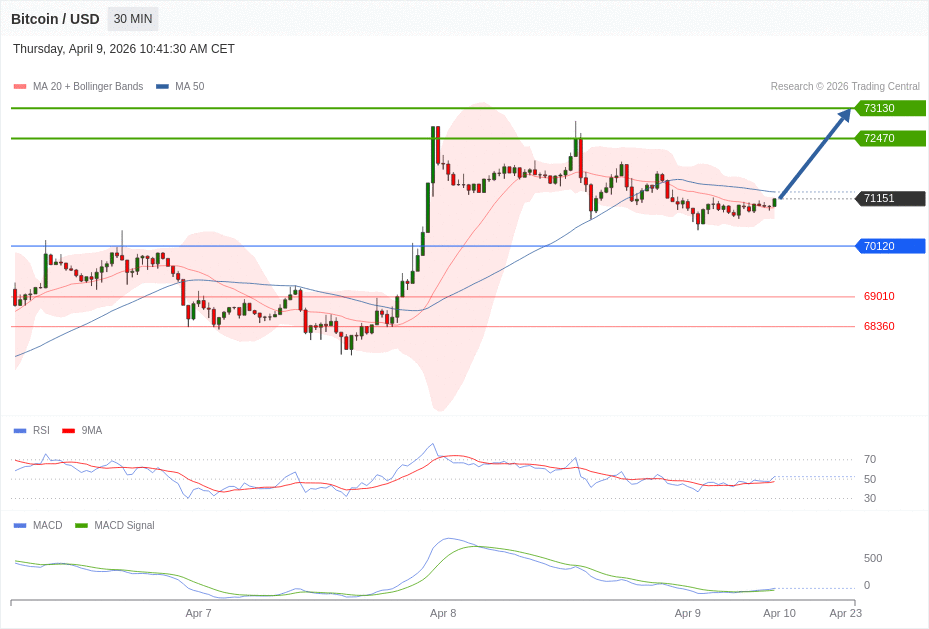Click the blue upward projection arrow
The image size is (929, 629).
(815, 153)
